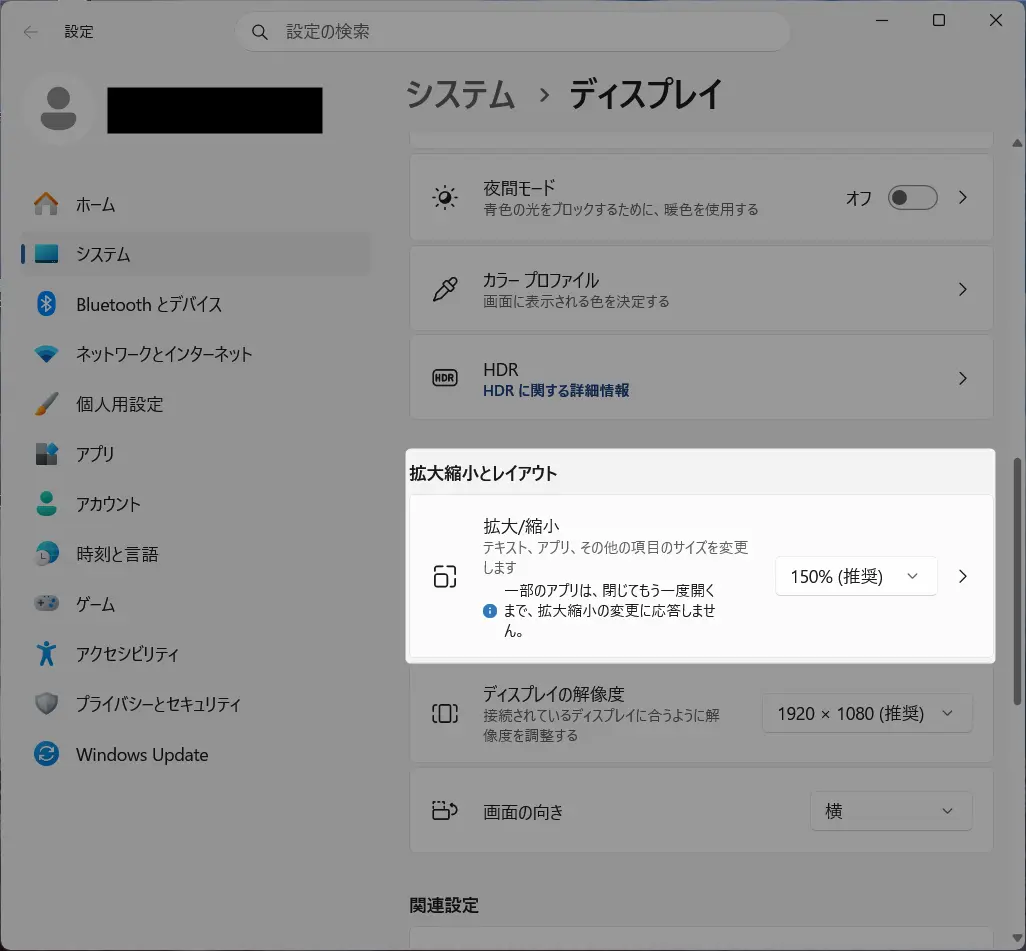Click システム in the breadcrumb
The height and width of the screenshot is (951, 1026).
pos(461,95)
